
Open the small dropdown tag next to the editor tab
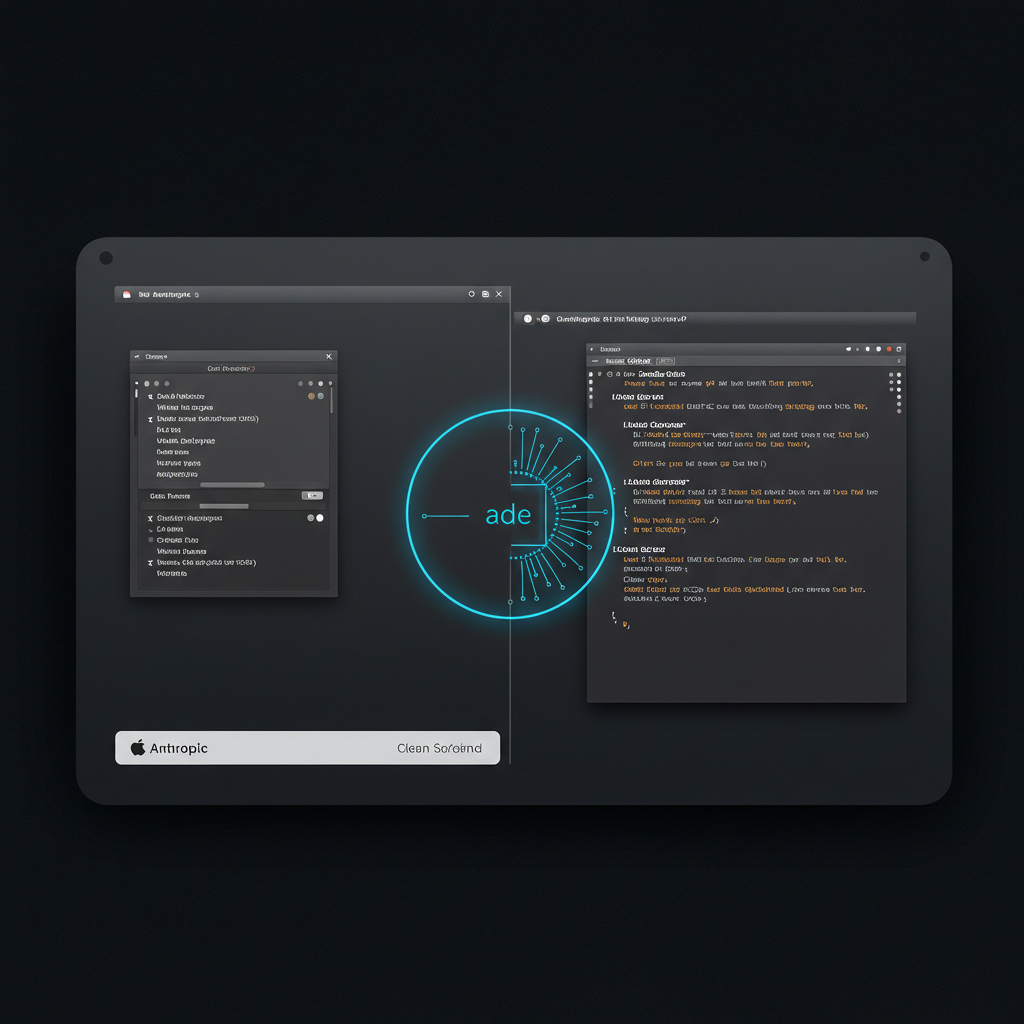[665, 361]
